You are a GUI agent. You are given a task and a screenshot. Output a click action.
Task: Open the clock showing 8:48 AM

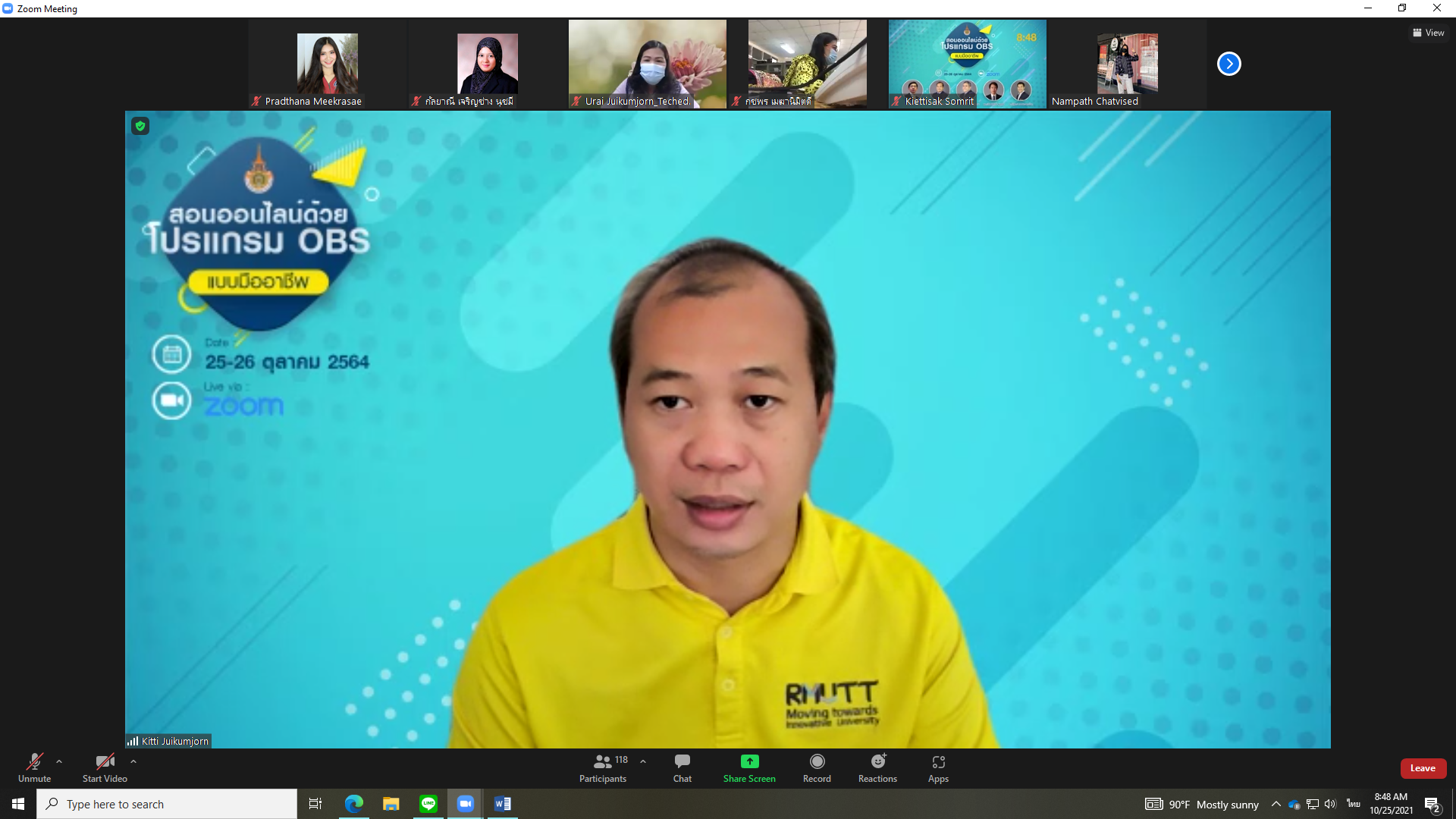point(1391,804)
